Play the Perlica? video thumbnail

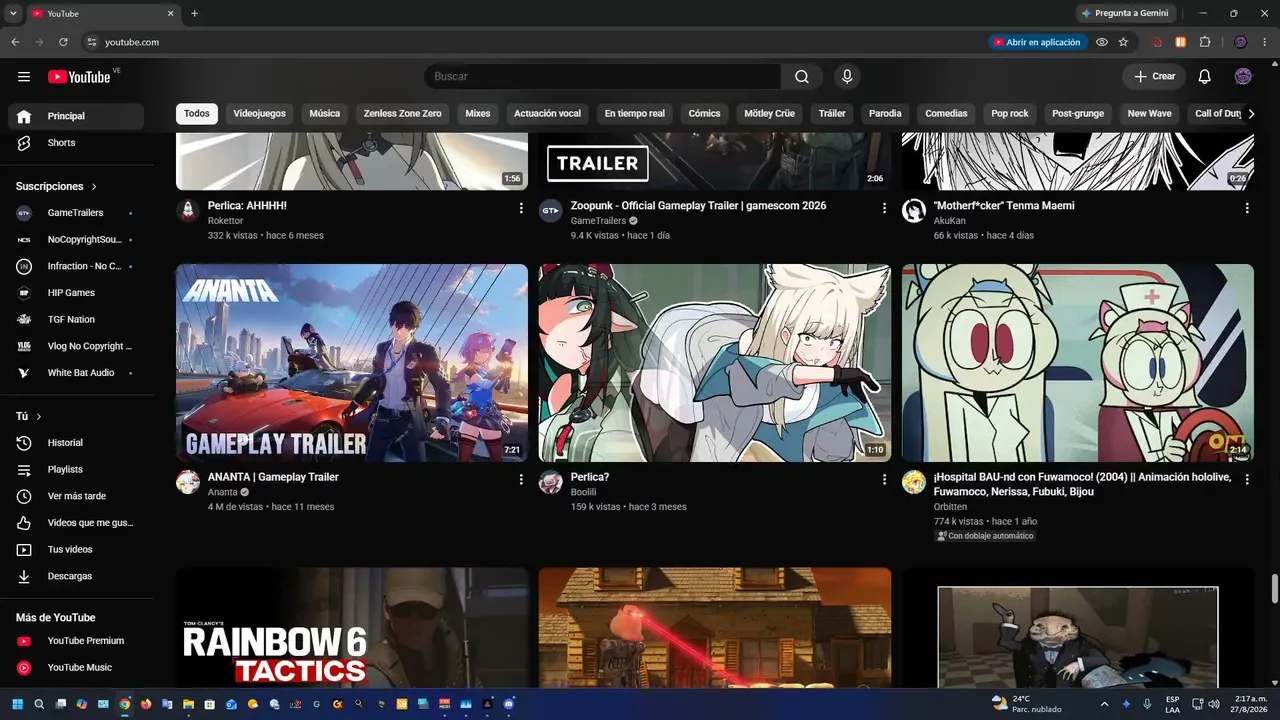coord(715,363)
